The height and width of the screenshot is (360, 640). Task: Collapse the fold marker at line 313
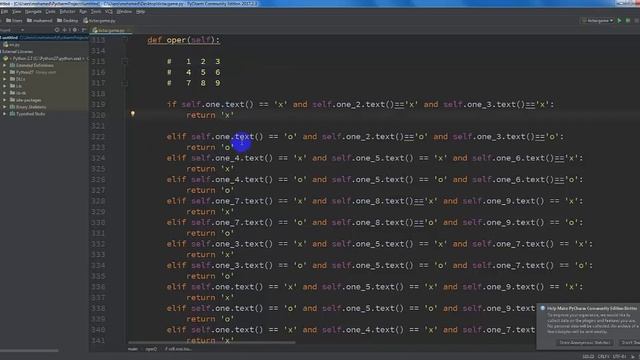pos(125,40)
